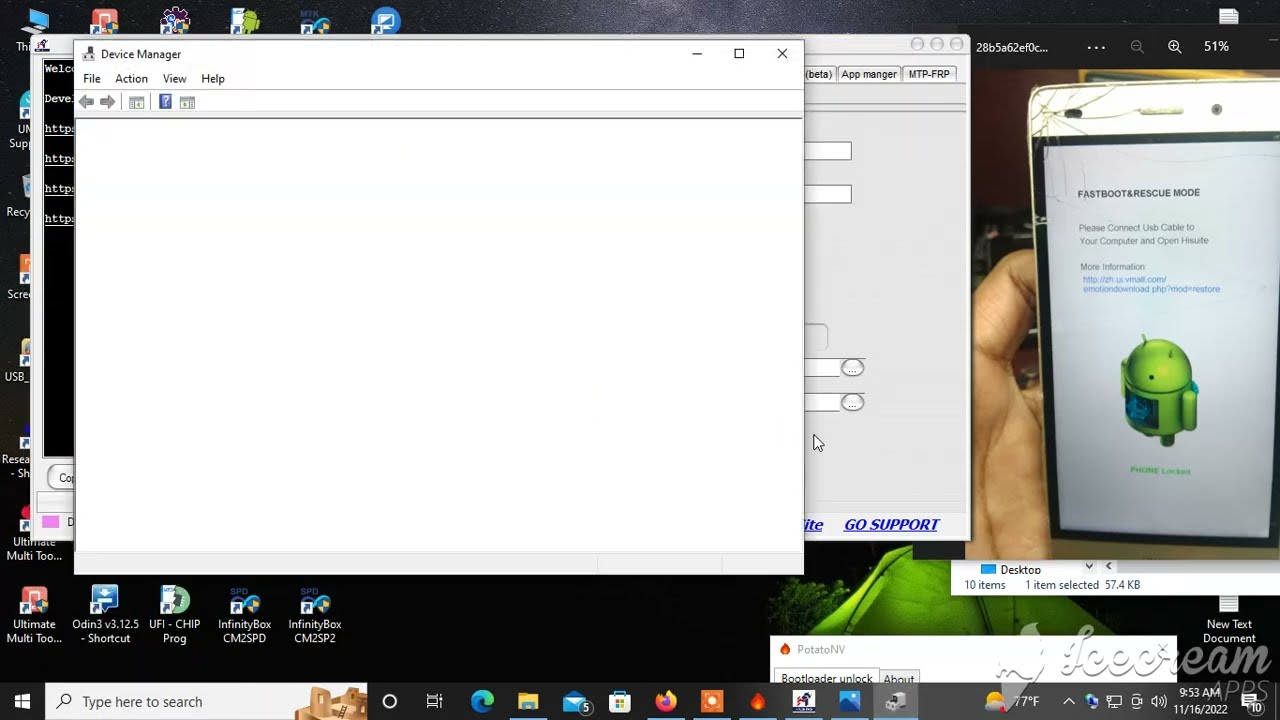Select the (beta) tab in the tool window
The width and height of the screenshot is (1280, 720).
click(x=819, y=74)
